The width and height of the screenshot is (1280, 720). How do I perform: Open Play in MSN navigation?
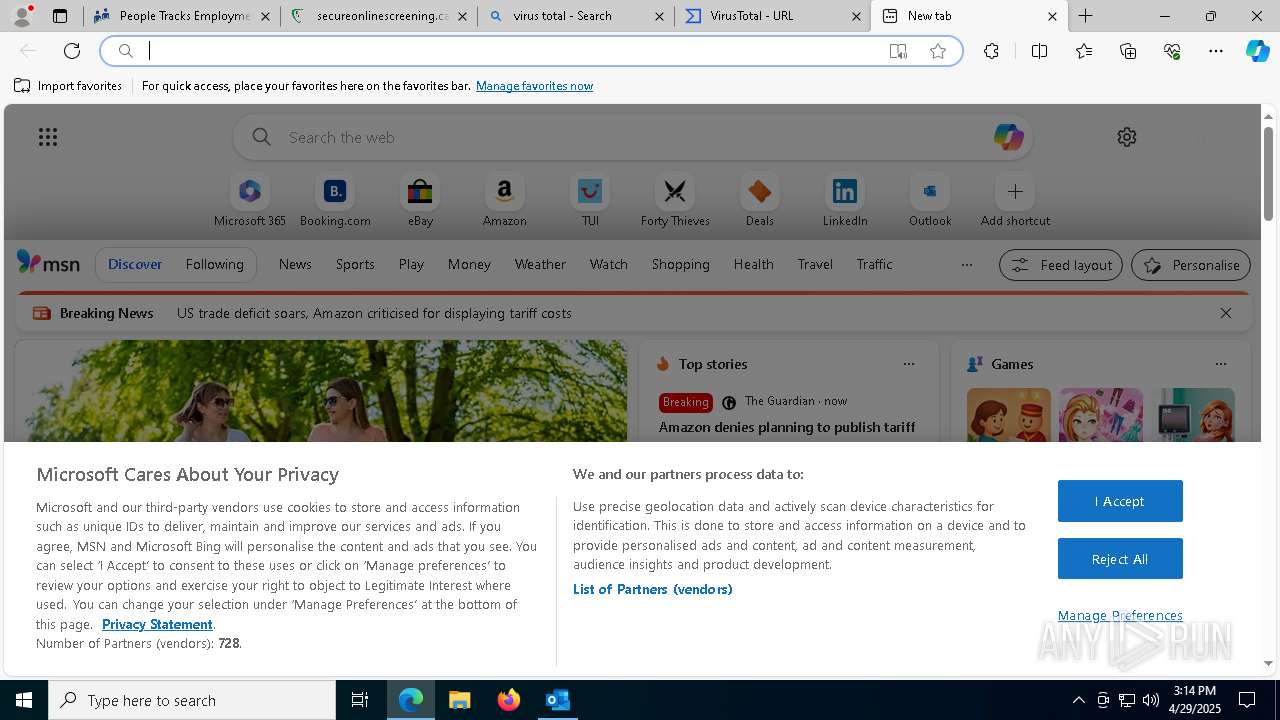point(411,264)
